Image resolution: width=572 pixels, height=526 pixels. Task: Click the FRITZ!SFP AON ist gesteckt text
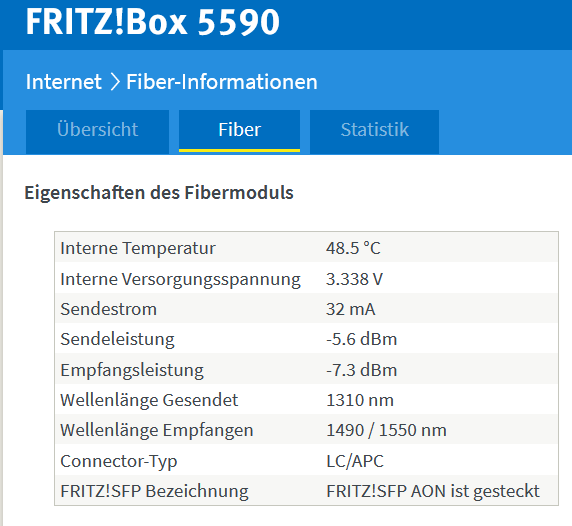pos(433,491)
